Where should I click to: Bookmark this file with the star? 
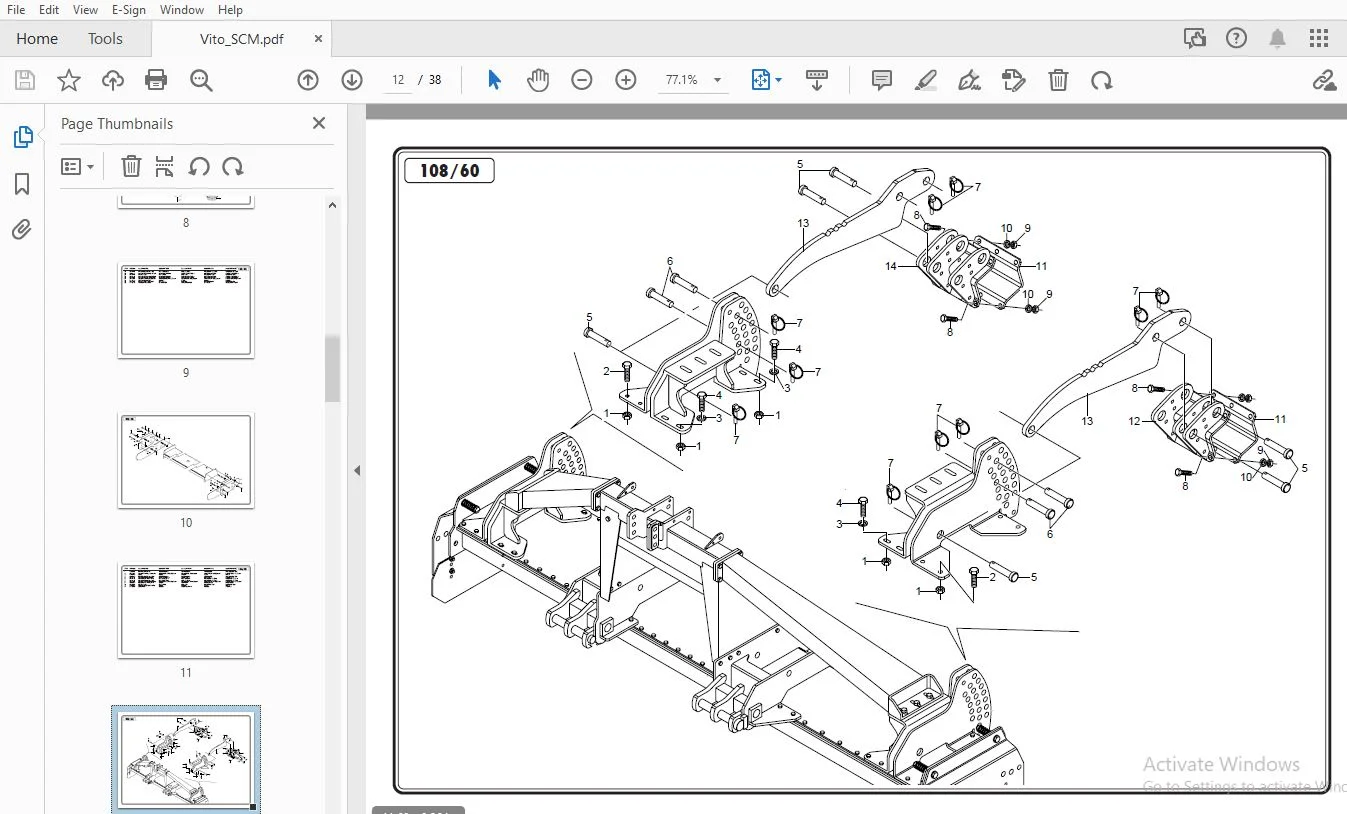point(69,80)
